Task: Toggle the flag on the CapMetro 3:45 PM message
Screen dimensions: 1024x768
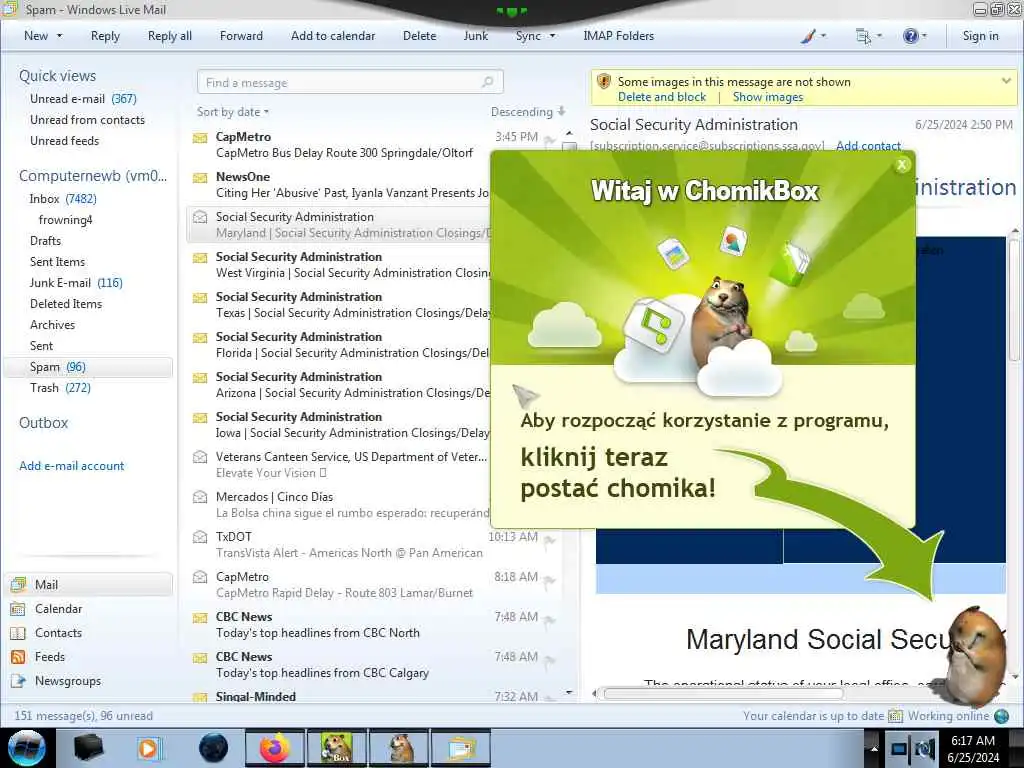Action: [x=550, y=140]
